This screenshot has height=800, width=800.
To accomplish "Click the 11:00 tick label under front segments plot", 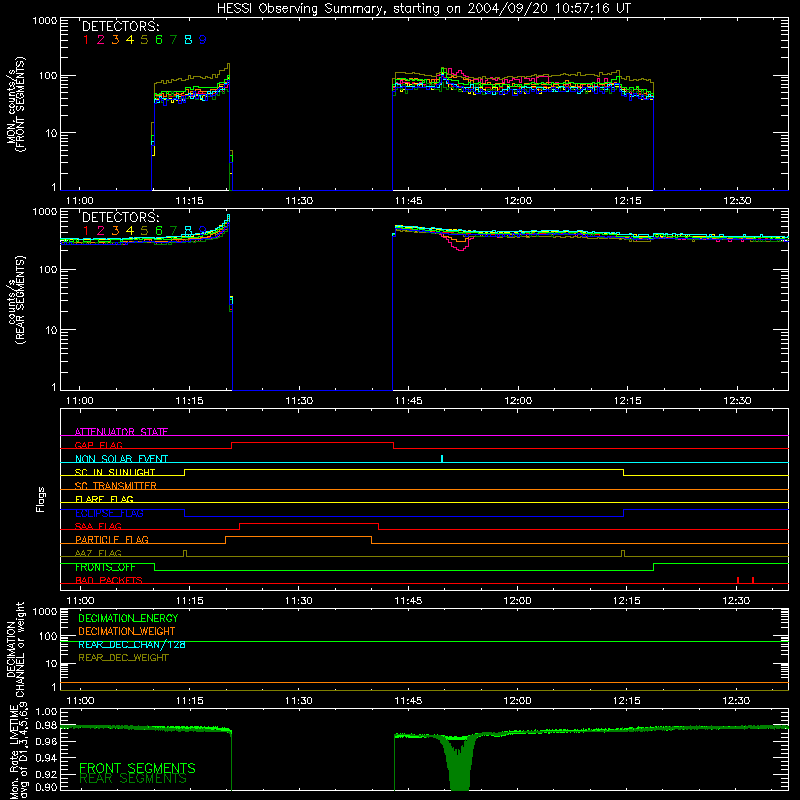I will (80, 201).
